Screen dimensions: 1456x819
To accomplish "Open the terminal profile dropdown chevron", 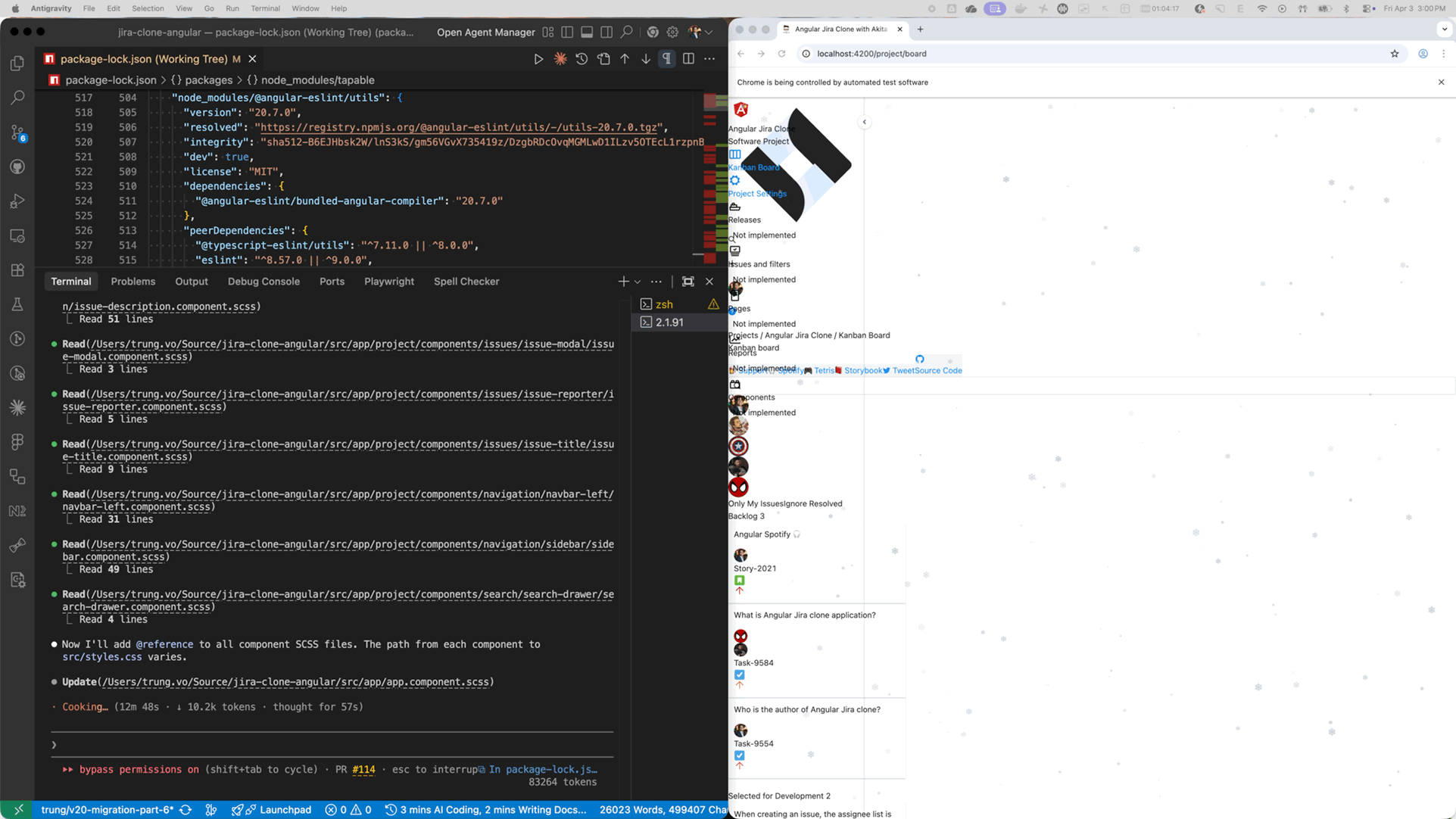I will [636, 281].
